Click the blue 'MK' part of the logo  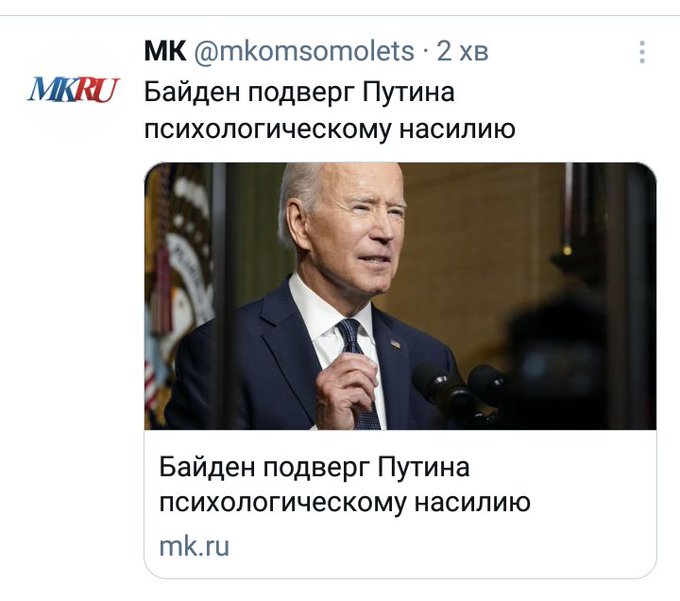point(51,89)
